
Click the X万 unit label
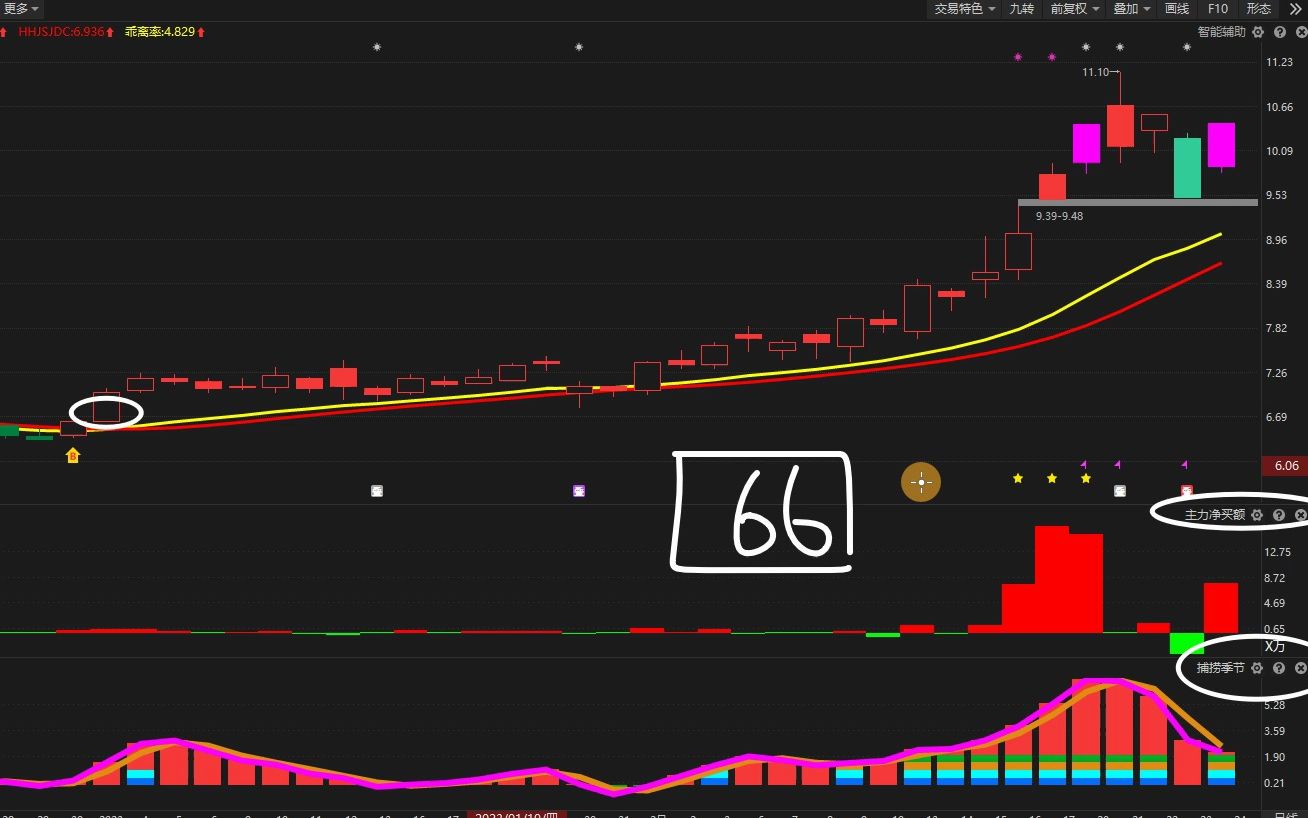coord(1275,646)
